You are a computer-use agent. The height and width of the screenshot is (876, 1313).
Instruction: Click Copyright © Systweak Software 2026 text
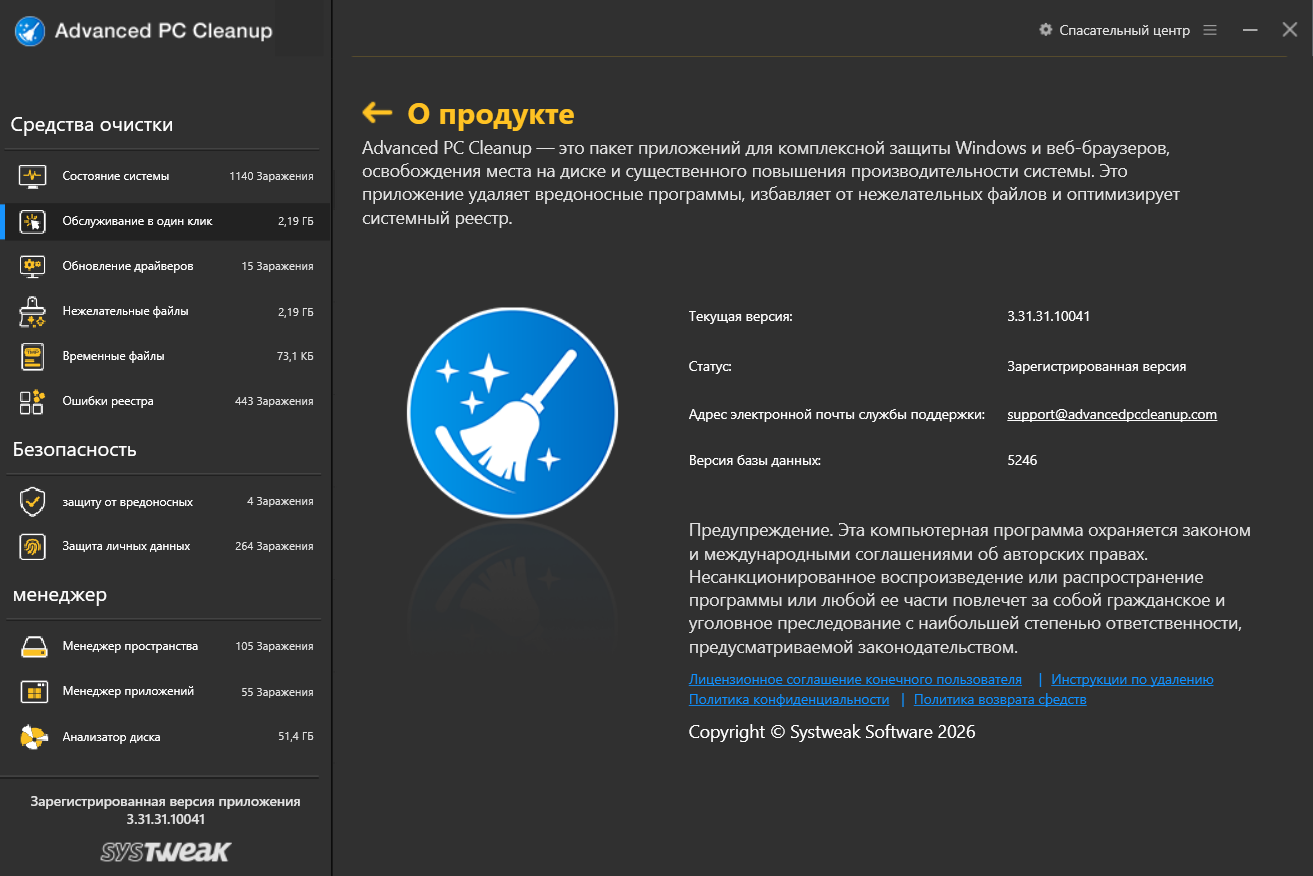(832, 732)
